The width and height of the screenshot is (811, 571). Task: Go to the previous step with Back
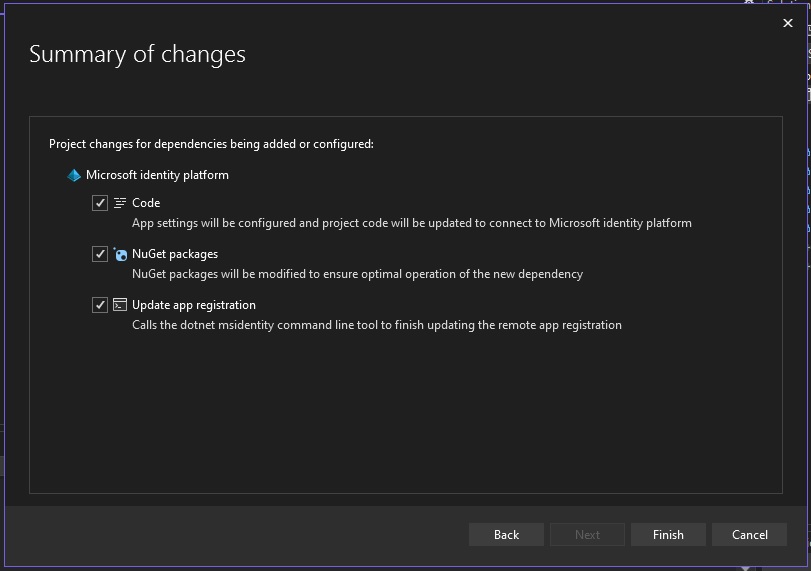tap(506, 534)
